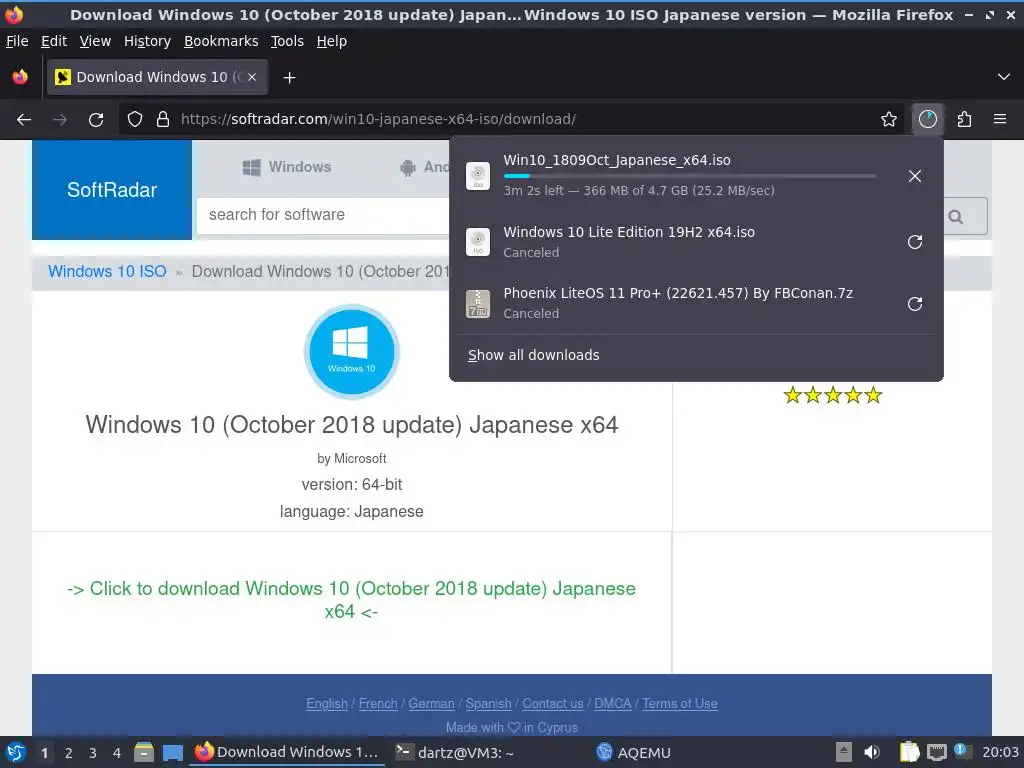Bookmark this page with the star

point(888,120)
